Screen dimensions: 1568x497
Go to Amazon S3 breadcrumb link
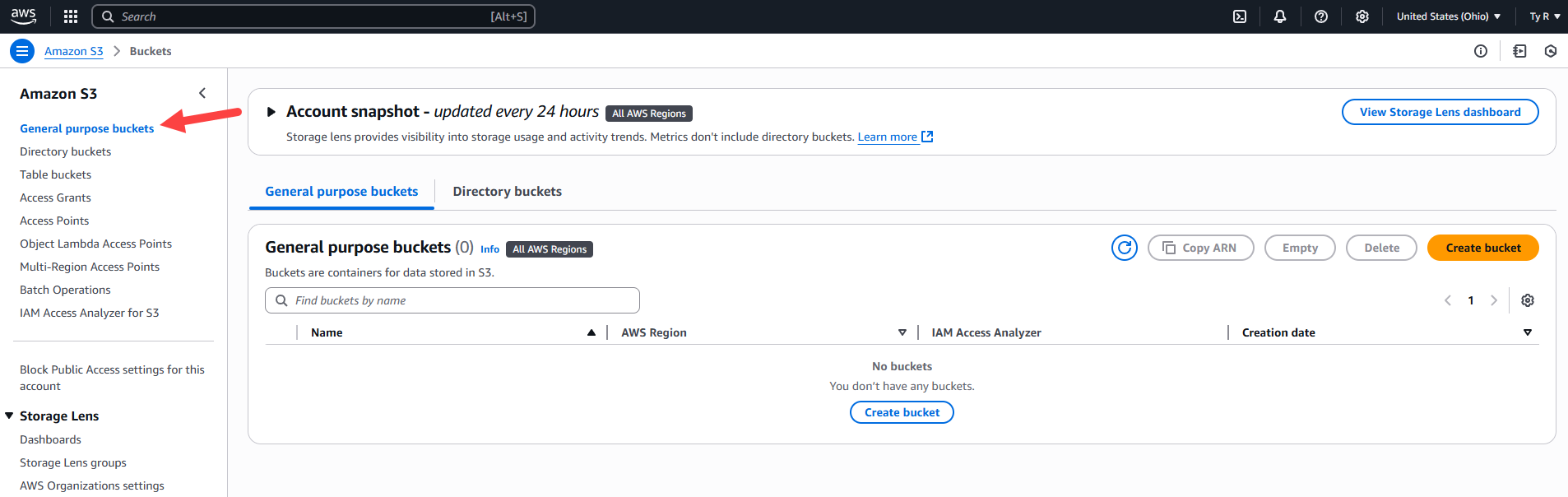pyautogui.click(x=74, y=51)
